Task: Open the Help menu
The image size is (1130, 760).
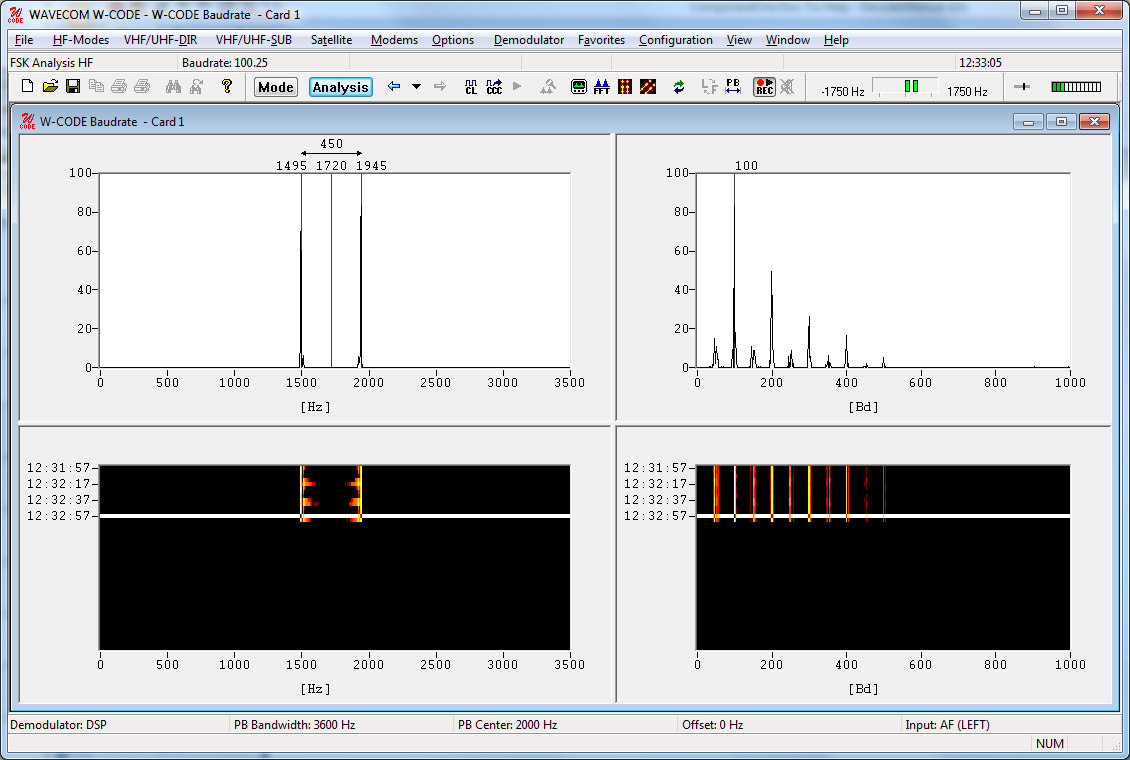Action: point(836,40)
